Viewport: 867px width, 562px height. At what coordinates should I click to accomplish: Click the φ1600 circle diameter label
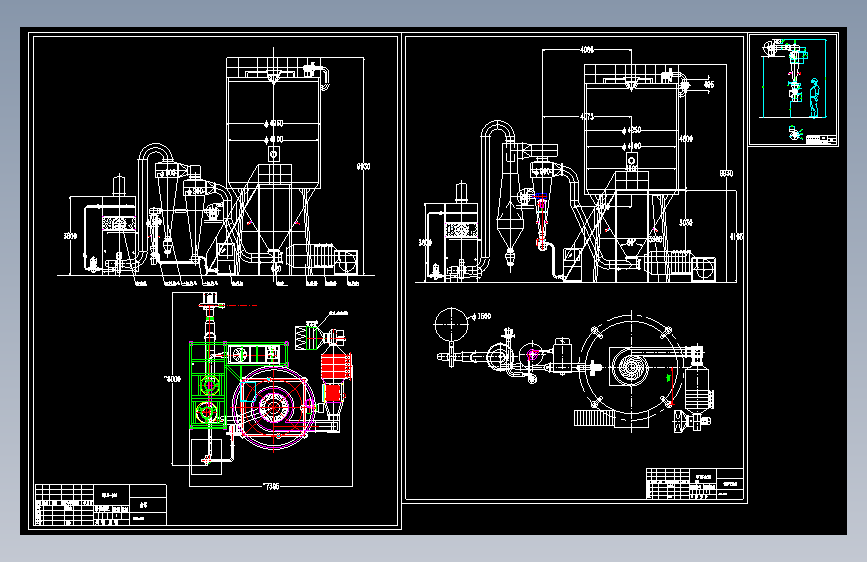pyautogui.click(x=480, y=316)
